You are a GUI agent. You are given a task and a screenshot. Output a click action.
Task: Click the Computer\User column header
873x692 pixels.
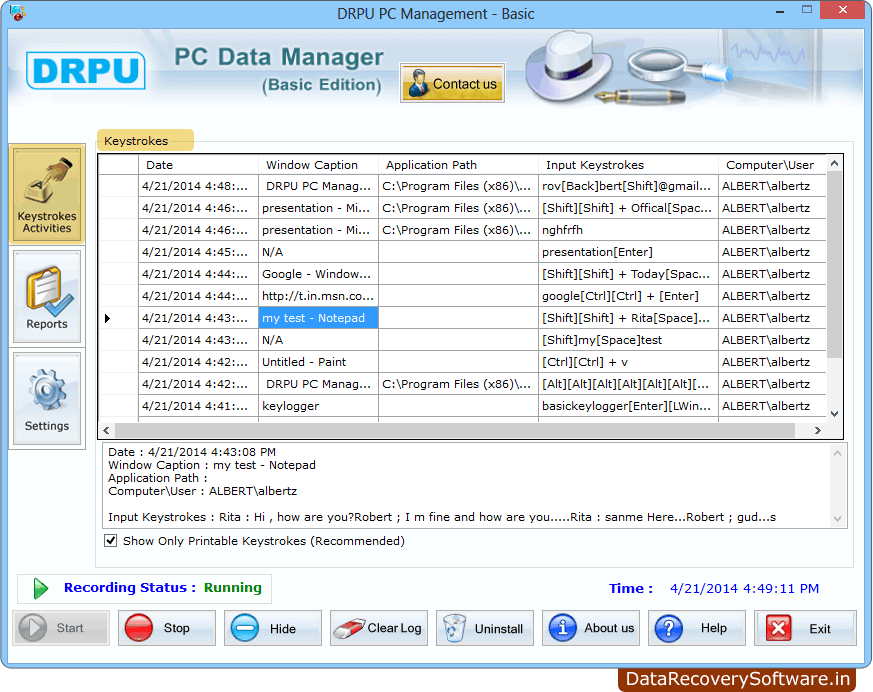772,165
